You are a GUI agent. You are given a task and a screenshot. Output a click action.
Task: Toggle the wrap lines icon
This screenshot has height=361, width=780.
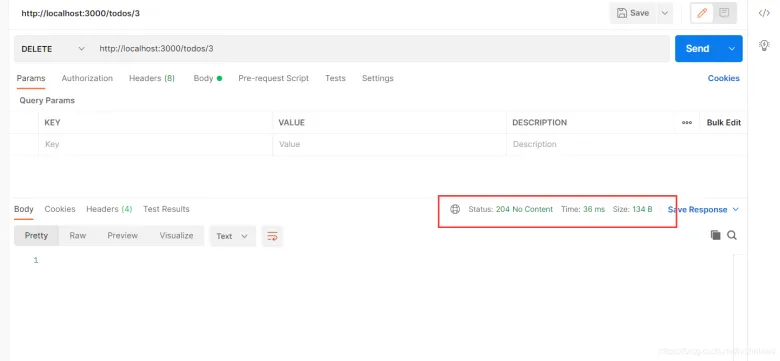272,236
